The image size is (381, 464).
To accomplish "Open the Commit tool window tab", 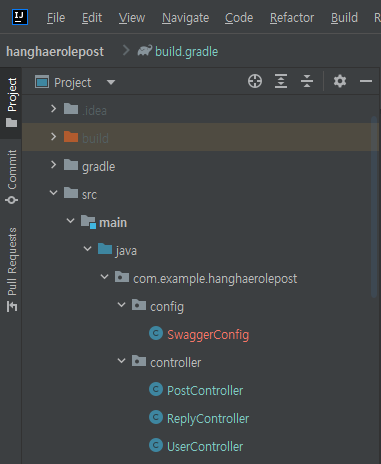I will (11, 177).
